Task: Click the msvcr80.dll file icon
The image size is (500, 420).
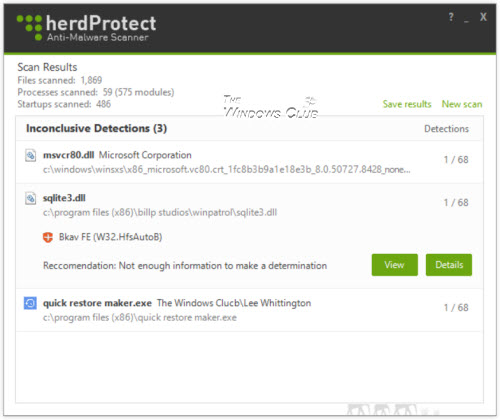Action: (30, 155)
